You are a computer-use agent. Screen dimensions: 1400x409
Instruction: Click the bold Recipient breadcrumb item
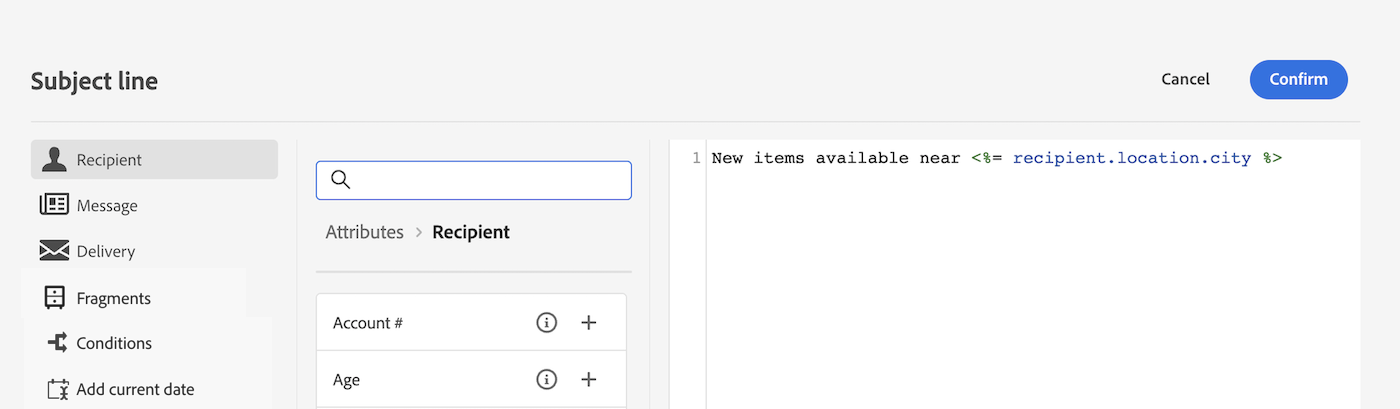(471, 232)
